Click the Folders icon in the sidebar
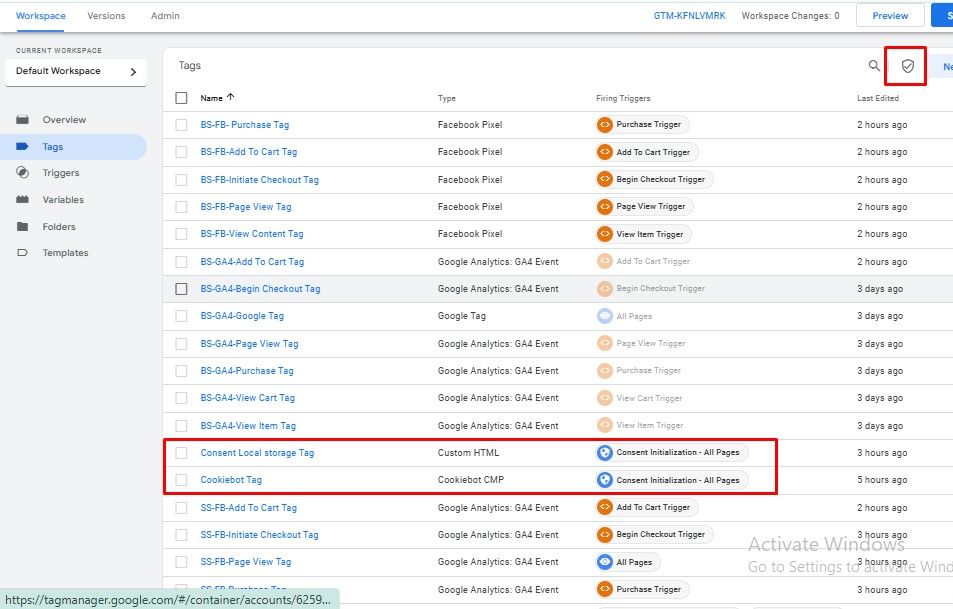 coord(22,227)
